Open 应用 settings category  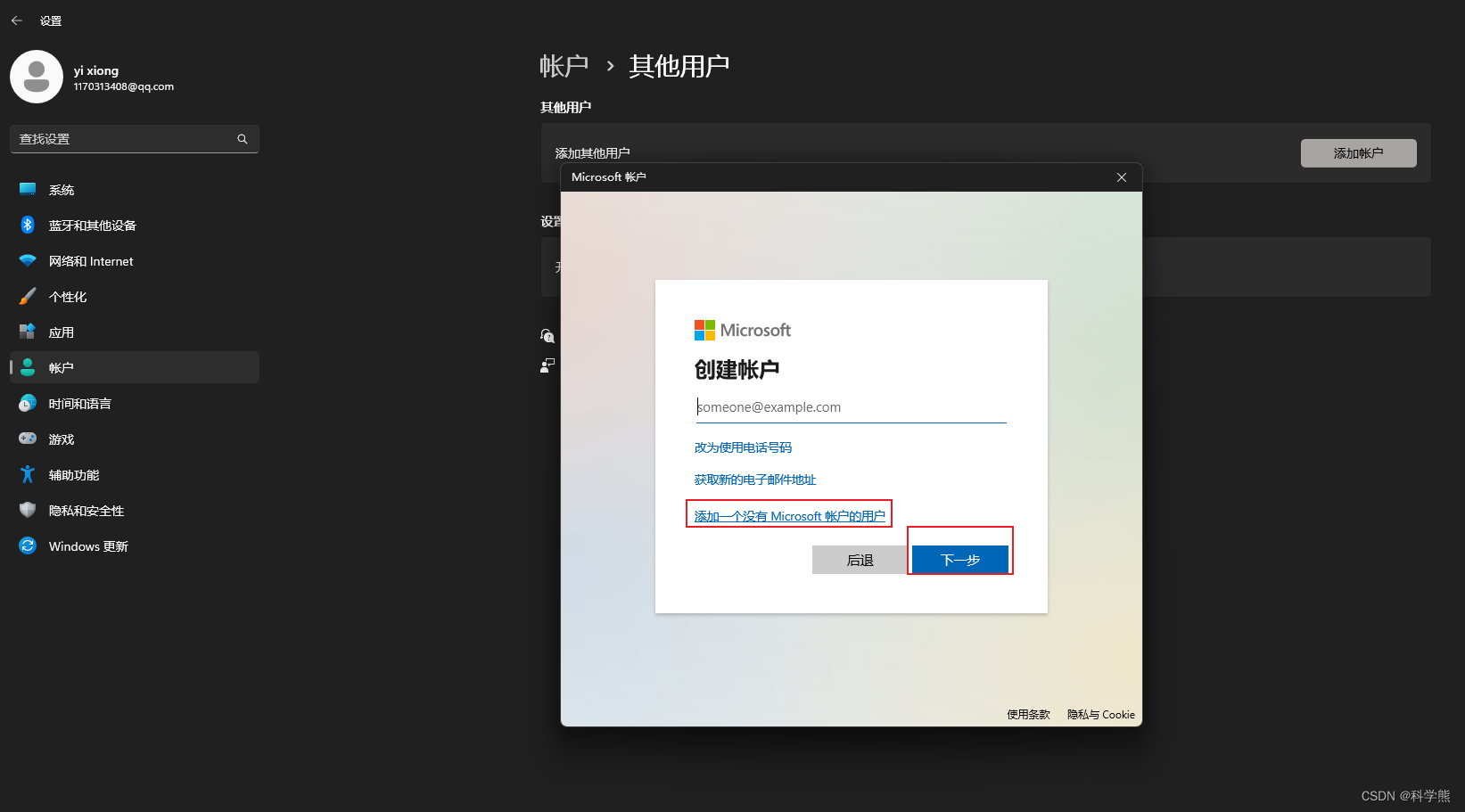pos(135,332)
